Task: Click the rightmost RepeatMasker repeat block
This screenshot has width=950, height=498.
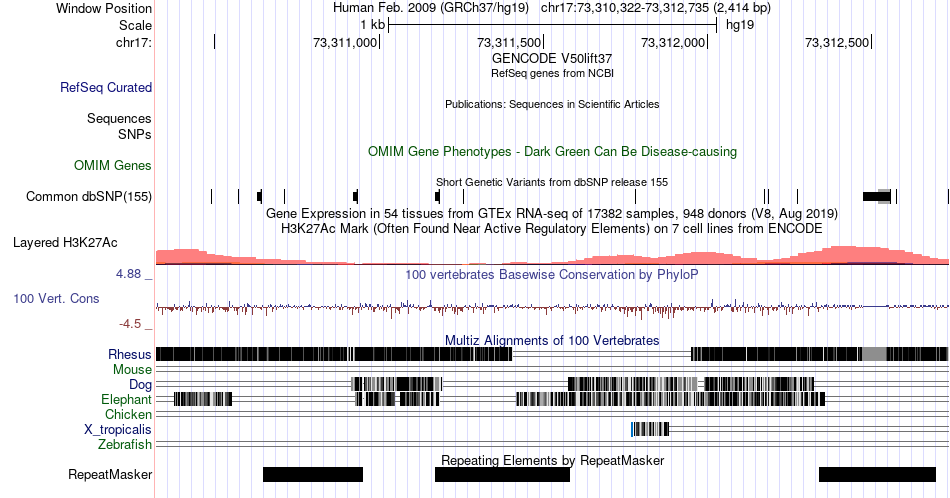Action: tap(877, 474)
